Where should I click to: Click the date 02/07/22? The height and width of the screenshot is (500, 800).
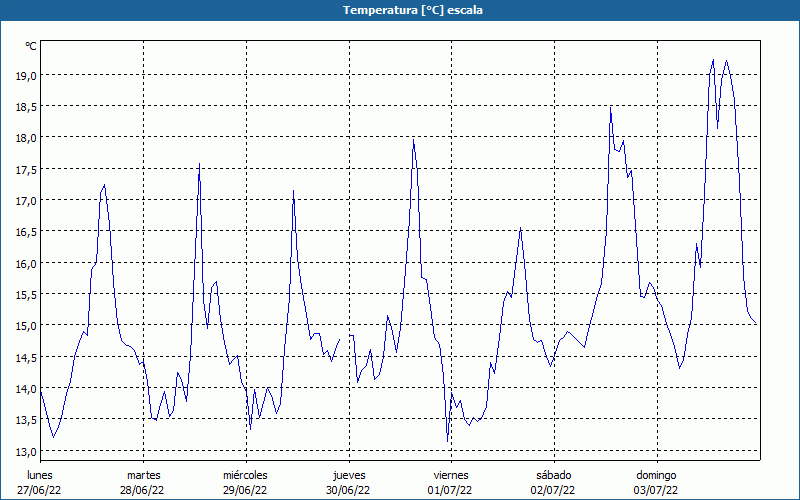(553, 490)
